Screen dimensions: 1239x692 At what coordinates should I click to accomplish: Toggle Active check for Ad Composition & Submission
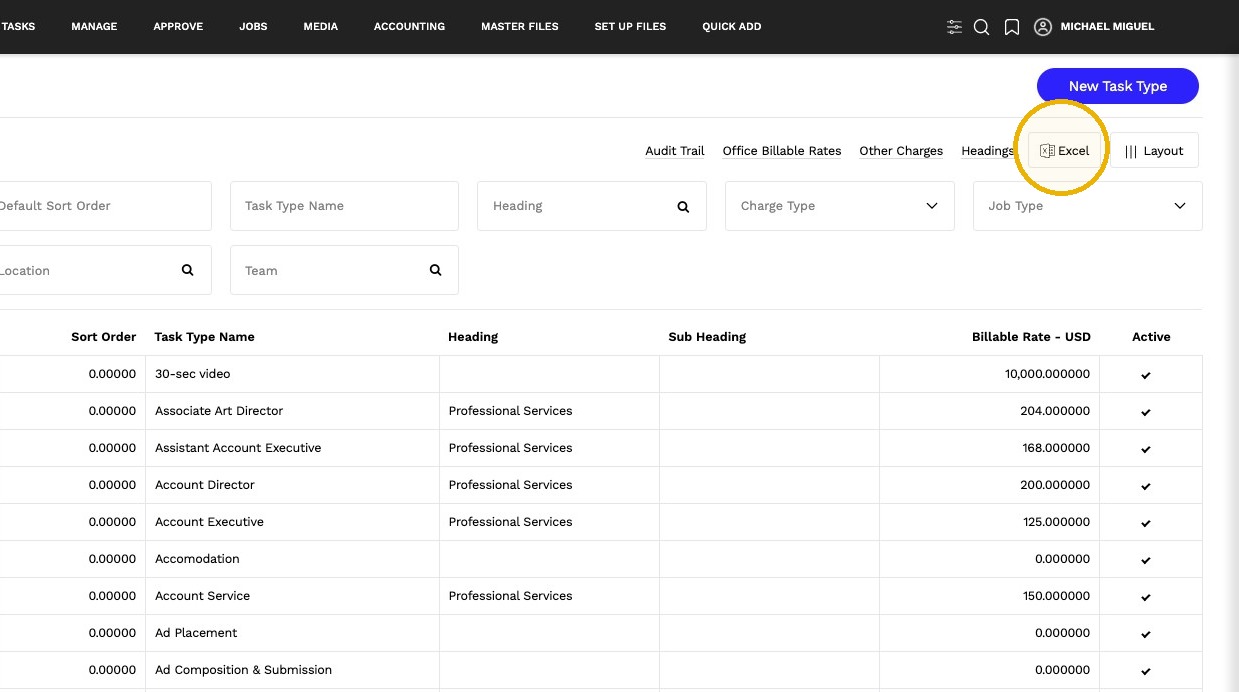pos(1146,671)
